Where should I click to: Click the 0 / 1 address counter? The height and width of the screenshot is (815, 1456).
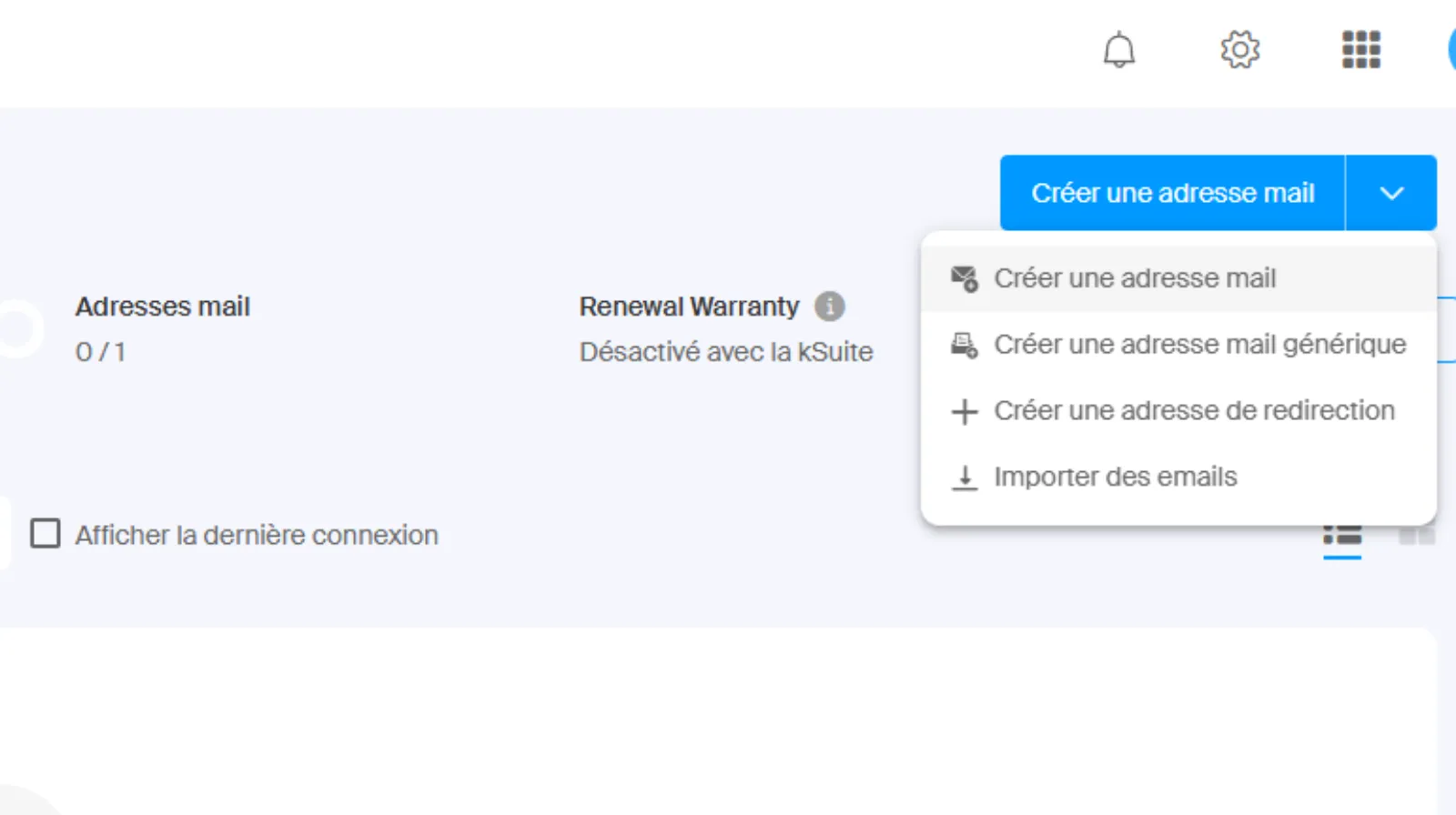coord(100,352)
